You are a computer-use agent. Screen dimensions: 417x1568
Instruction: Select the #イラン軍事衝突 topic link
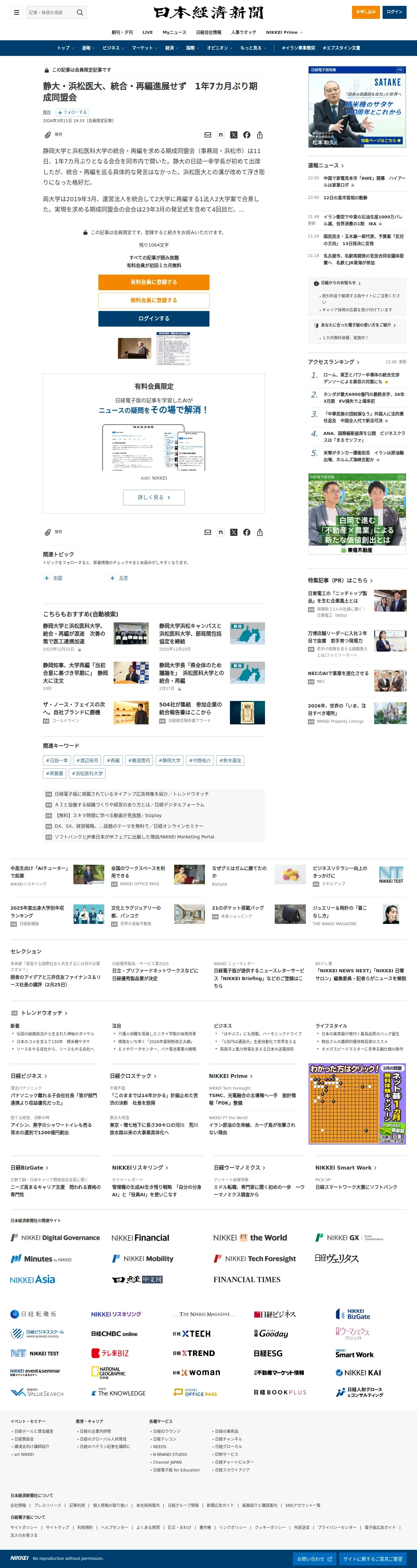(298, 48)
